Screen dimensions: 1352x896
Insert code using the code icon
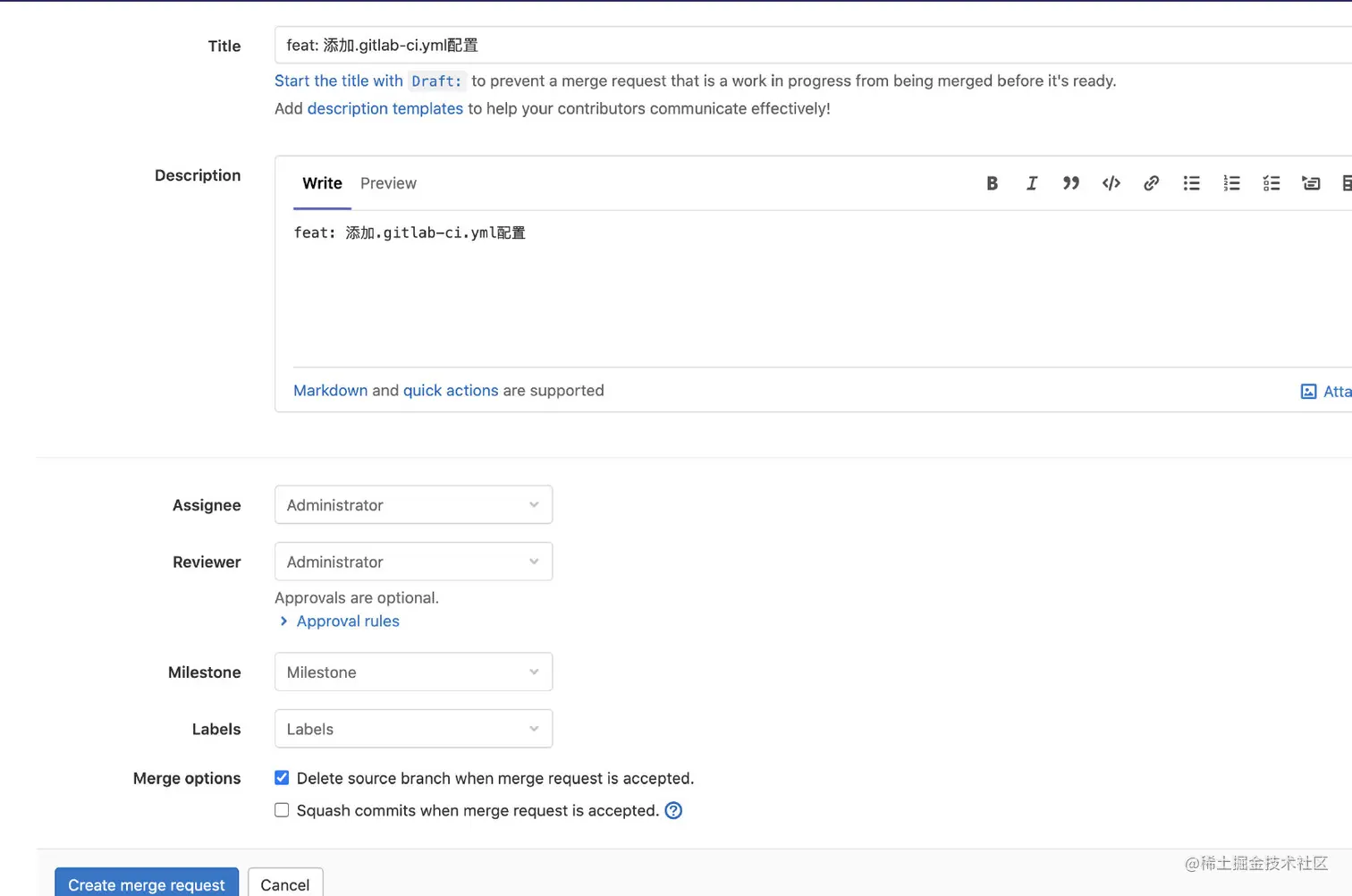pyautogui.click(x=1111, y=183)
